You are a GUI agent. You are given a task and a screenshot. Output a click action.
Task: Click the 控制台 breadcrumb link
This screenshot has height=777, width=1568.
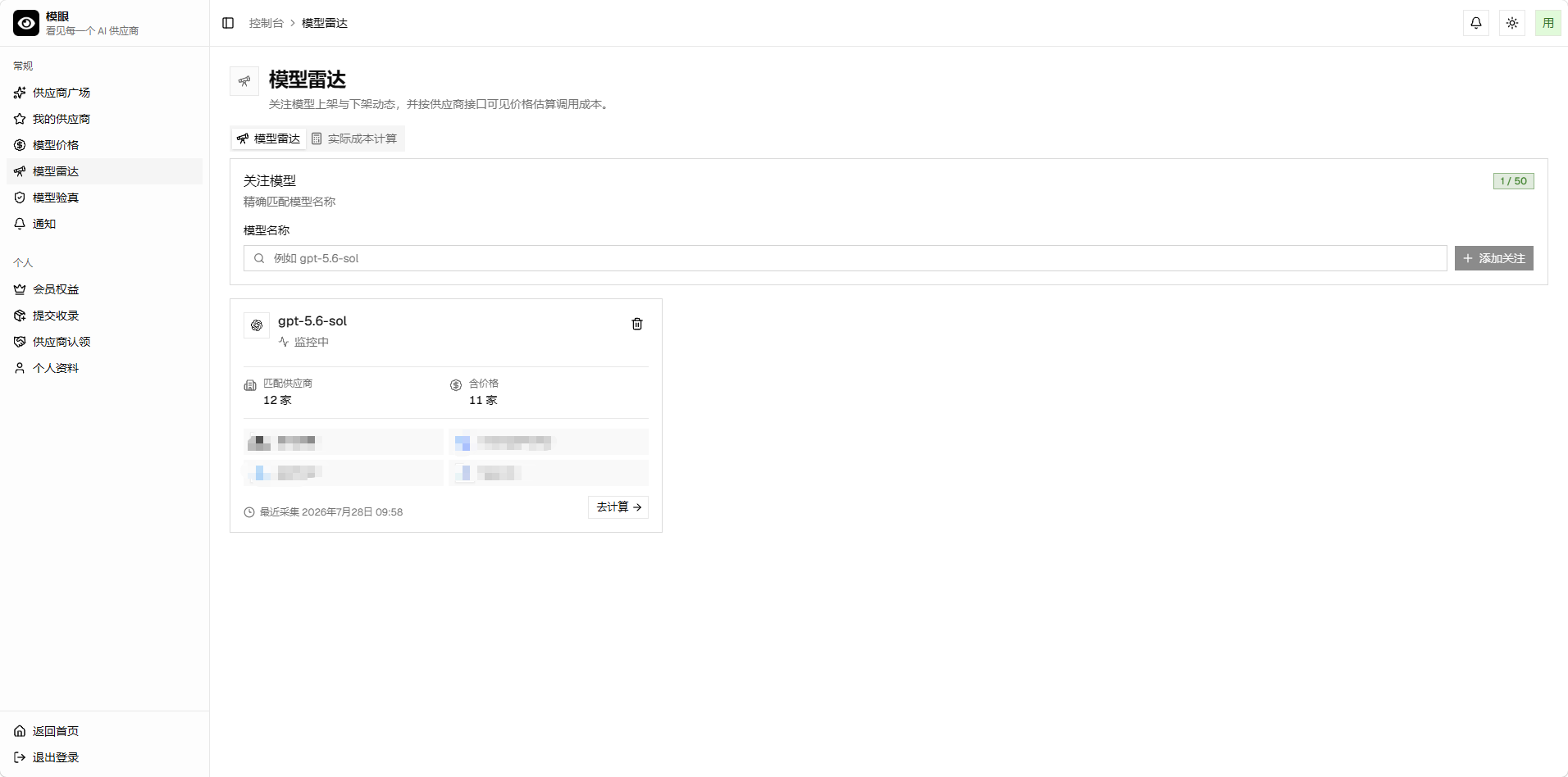click(x=266, y=23)
